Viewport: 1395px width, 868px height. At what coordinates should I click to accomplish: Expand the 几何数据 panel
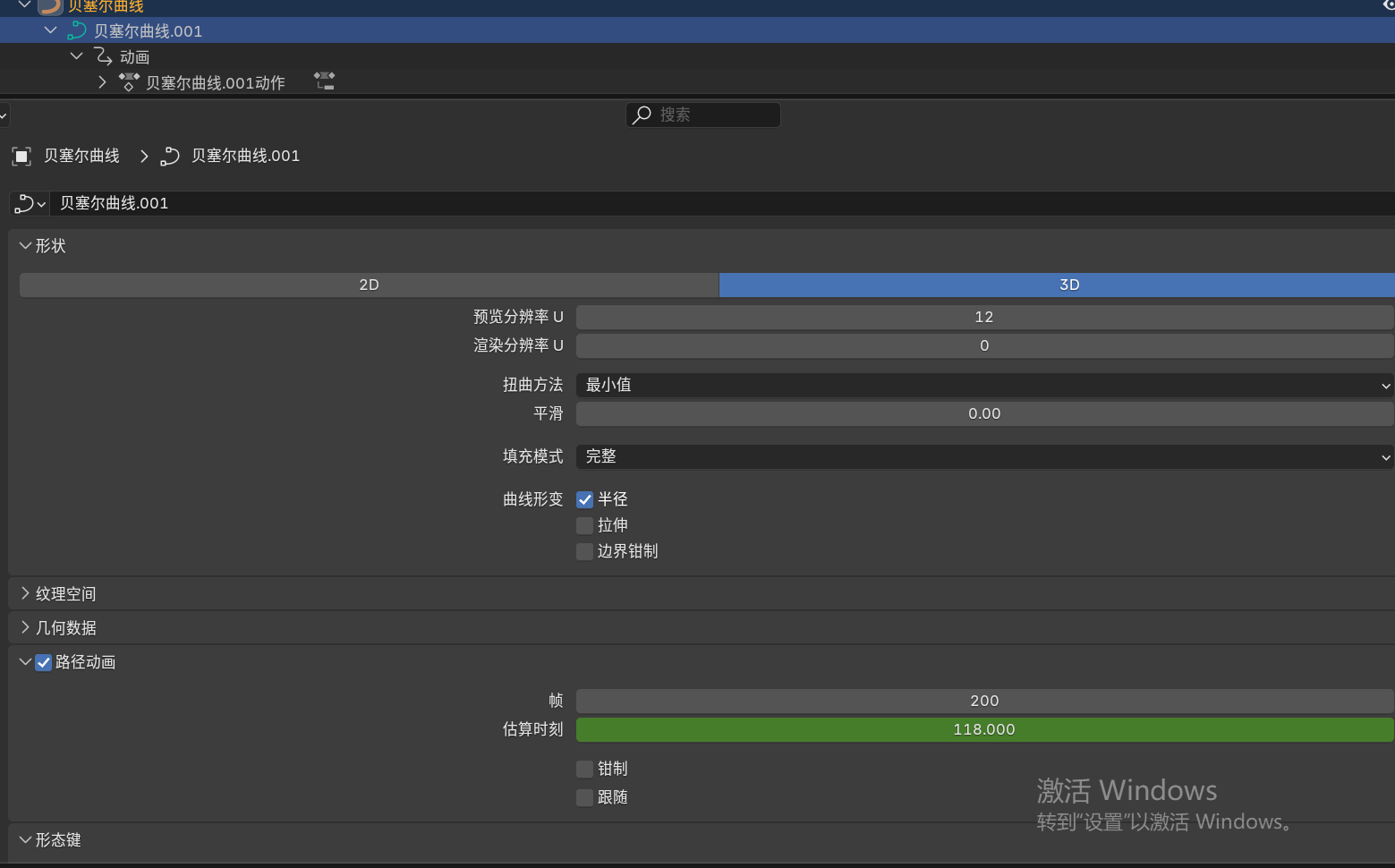tap(65, 628)
